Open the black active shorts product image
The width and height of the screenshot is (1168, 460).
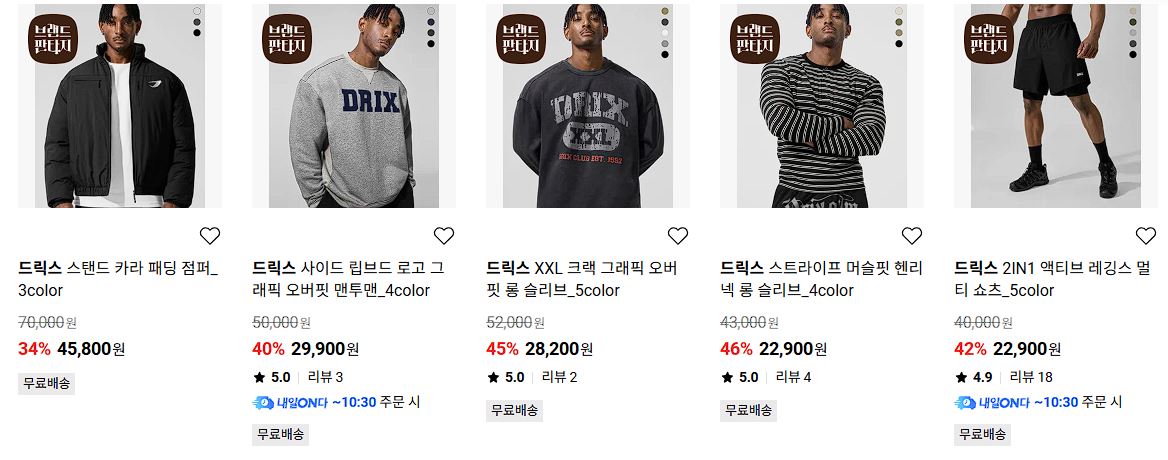coord(1056,106)
